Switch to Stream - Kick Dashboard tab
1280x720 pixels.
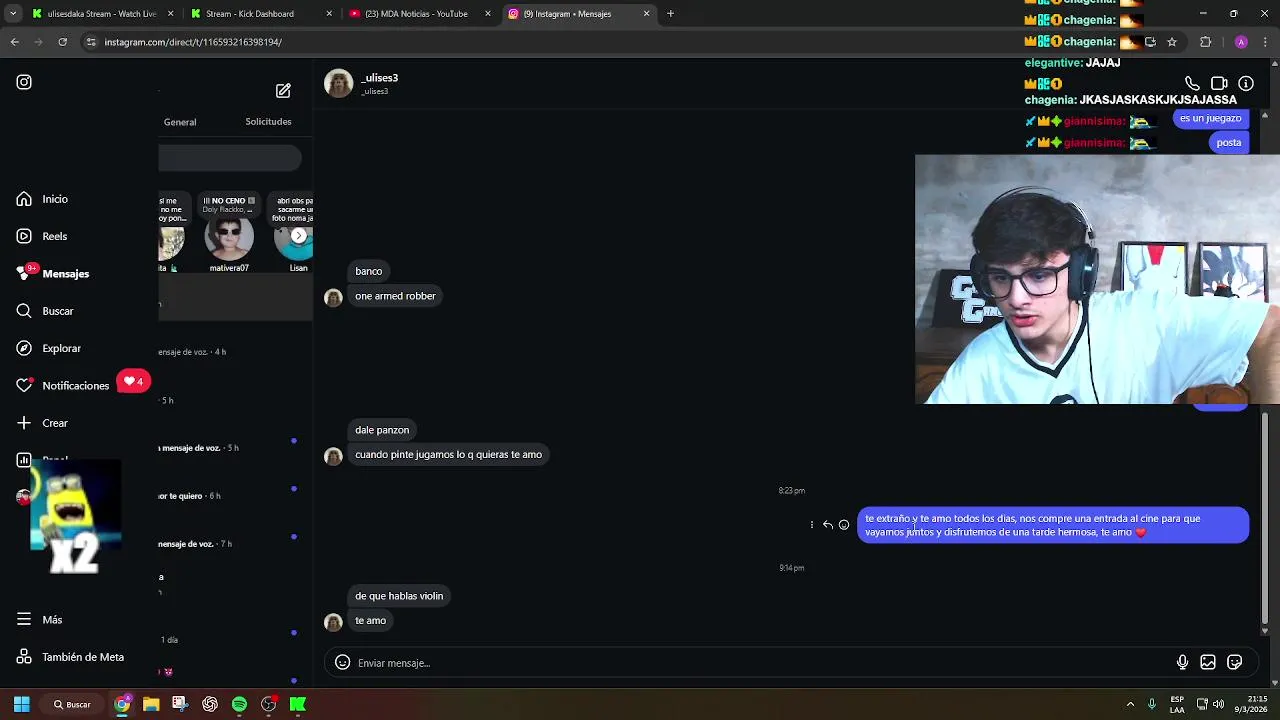click(260, 14)
